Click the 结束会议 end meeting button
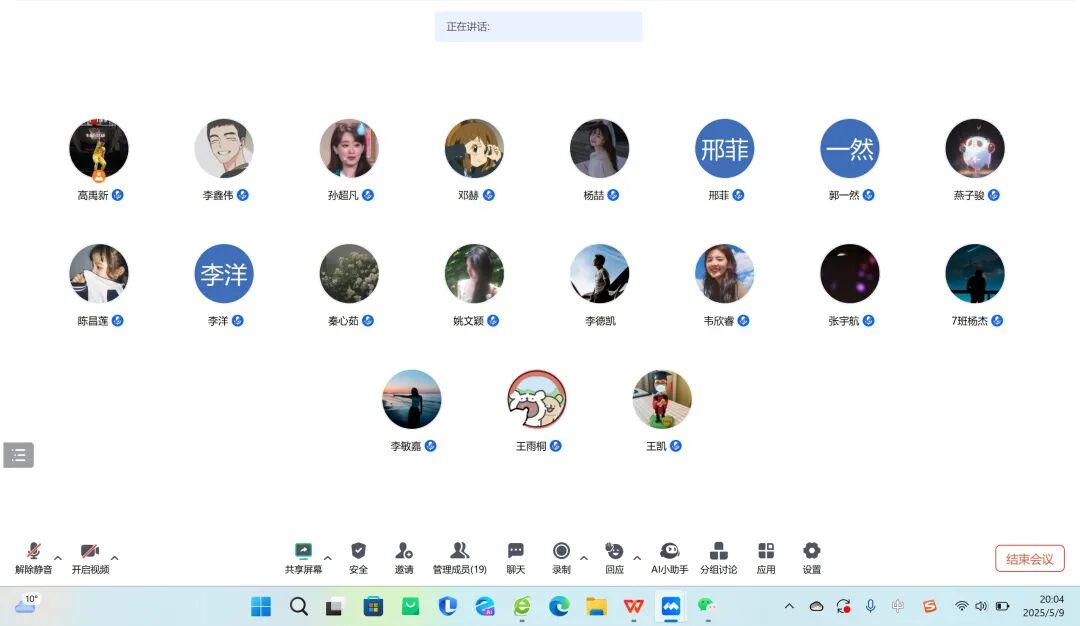Image resolution: width=1080 pixels, height=626 pixels. pos(1029,558)
